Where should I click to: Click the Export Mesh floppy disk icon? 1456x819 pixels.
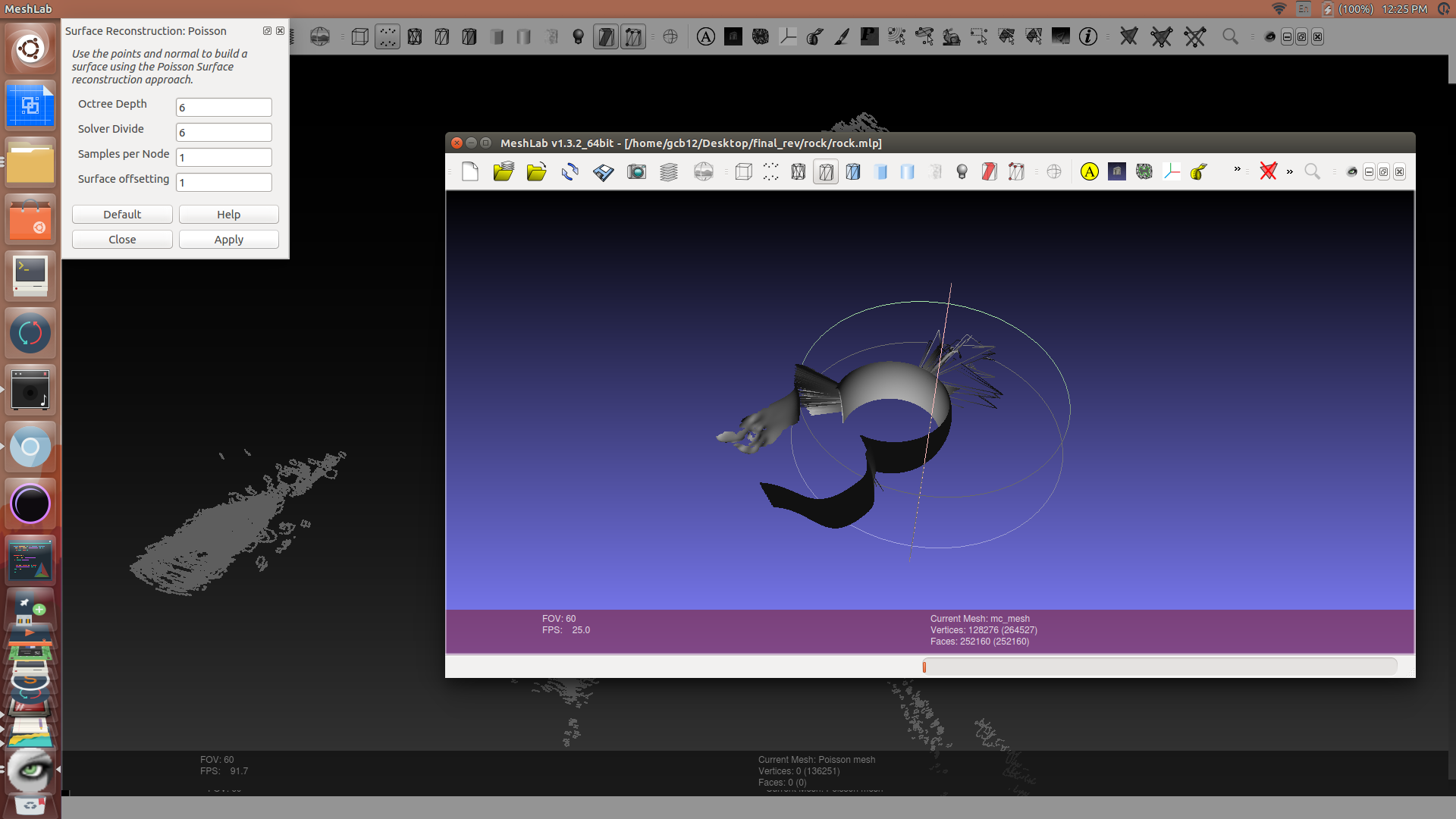pos(604,172)
